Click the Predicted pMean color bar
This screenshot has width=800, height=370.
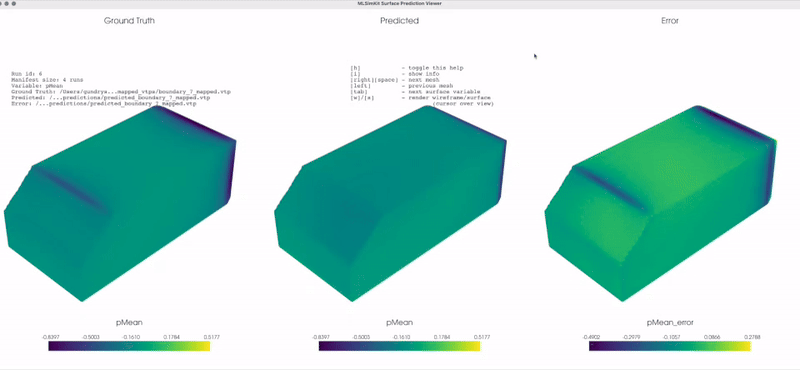pyautogui.click(x=399, y=346)
